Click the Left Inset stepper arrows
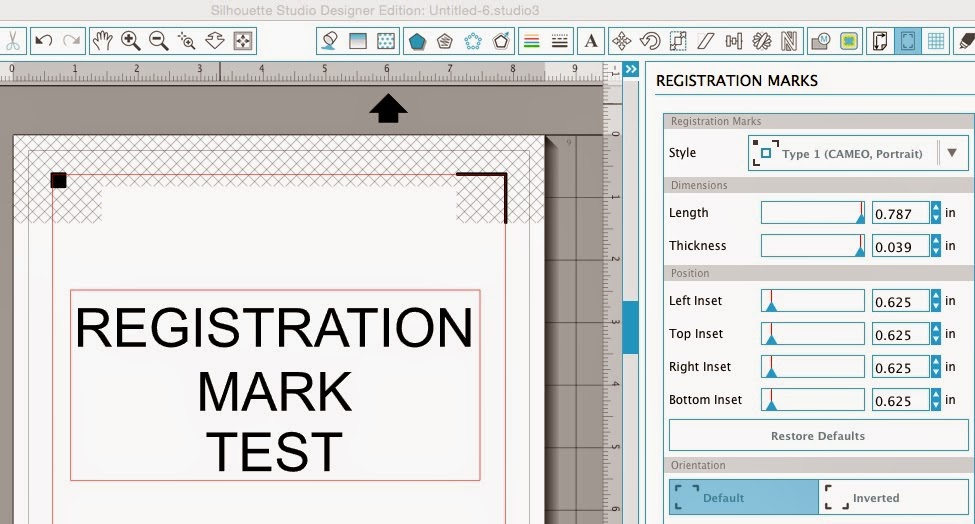The height and width of the screenshot is (524, 975). (936, 301)
